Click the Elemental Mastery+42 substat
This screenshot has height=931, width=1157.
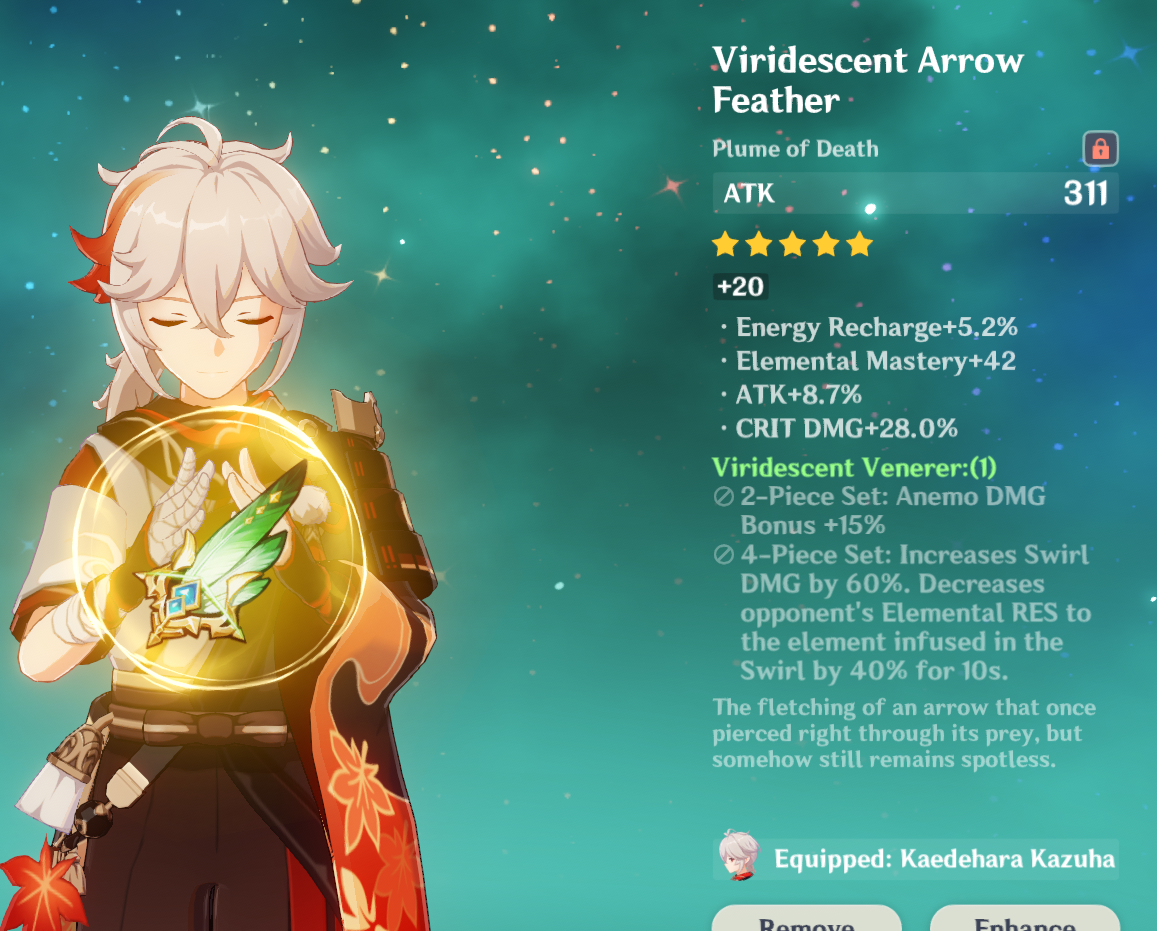tap(876, 361)
